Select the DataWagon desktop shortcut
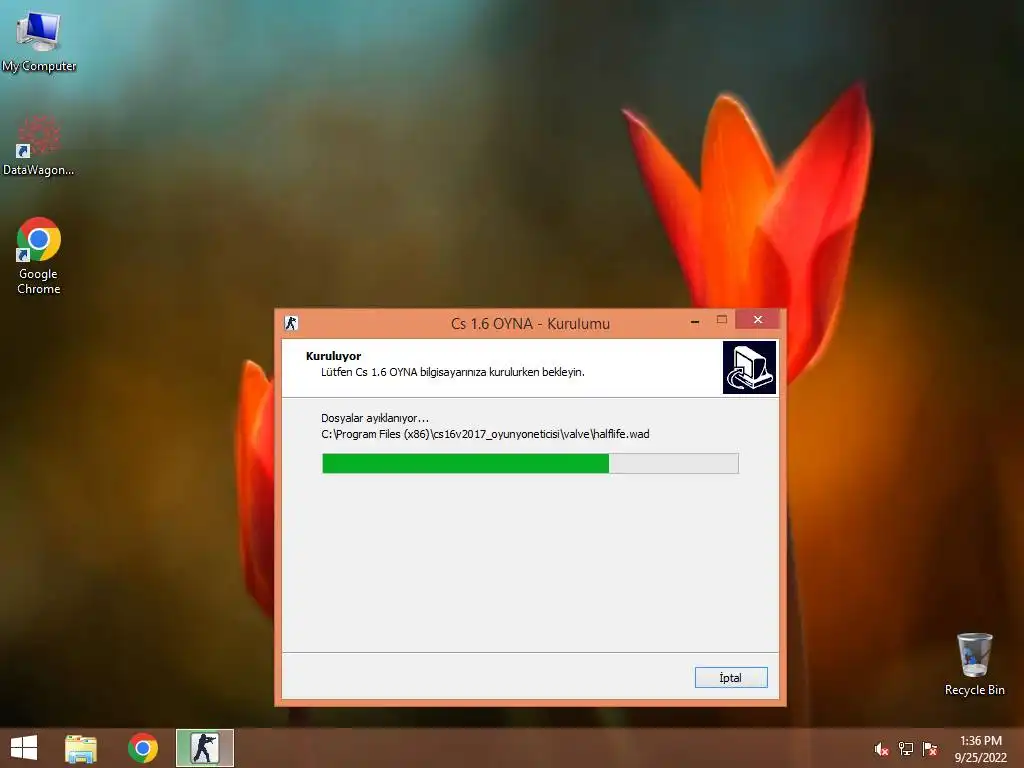Viewport: 1024px width, 768px height. 39,145
